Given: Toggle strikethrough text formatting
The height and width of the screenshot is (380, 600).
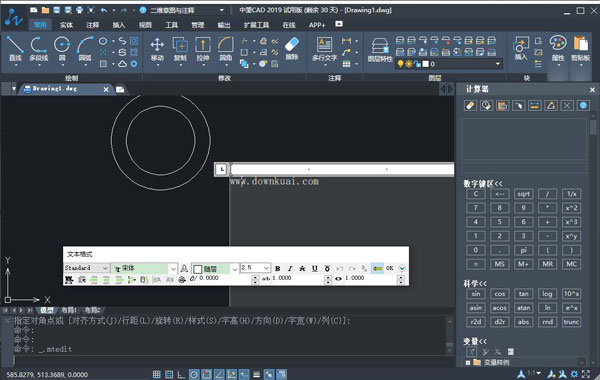Looking at the screenshot, I should point(302,268).
